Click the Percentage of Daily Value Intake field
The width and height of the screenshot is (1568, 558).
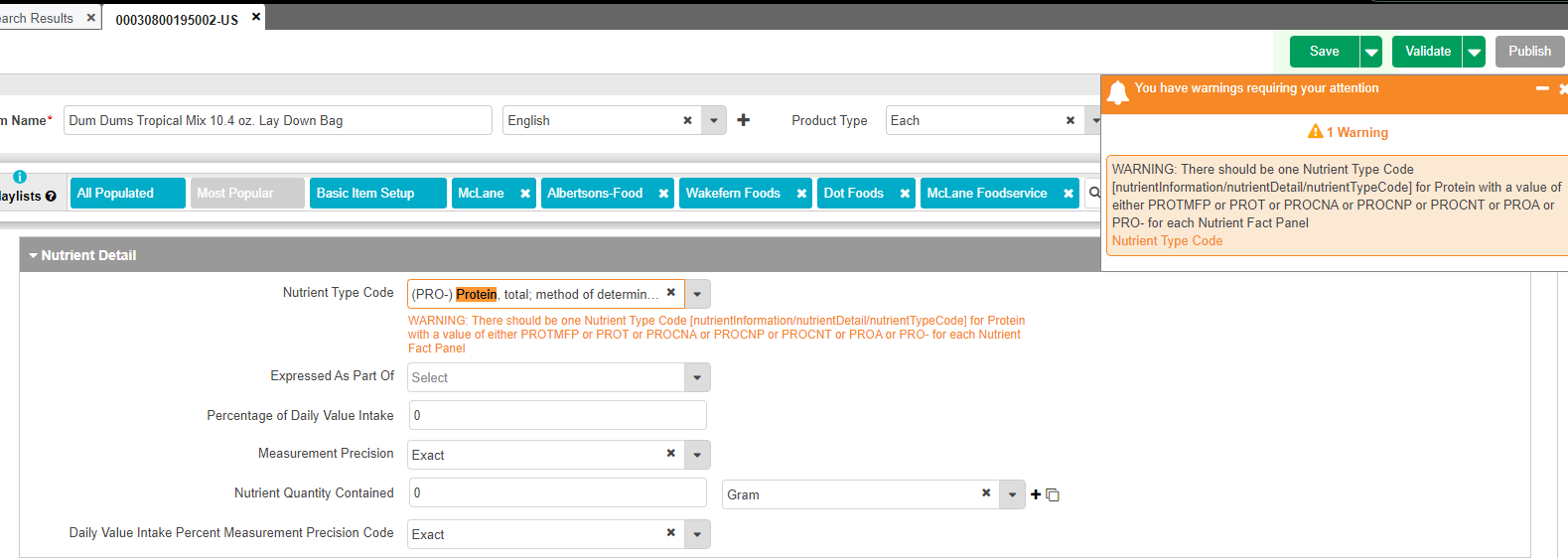point(557,415)
